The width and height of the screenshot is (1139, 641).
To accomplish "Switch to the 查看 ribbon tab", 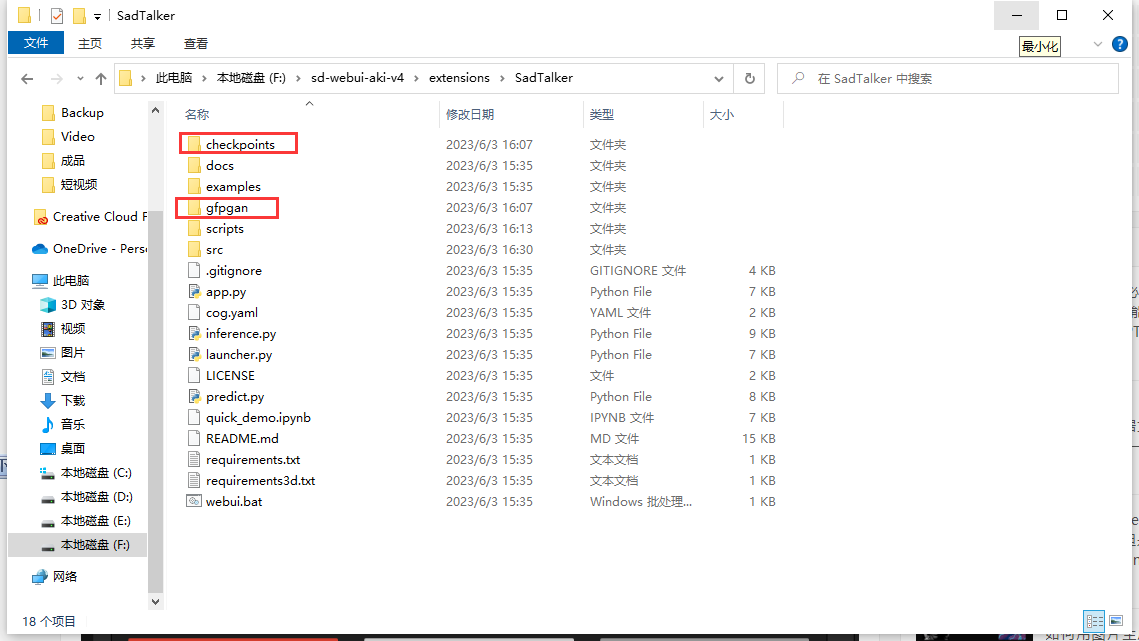I will [195, 43].
